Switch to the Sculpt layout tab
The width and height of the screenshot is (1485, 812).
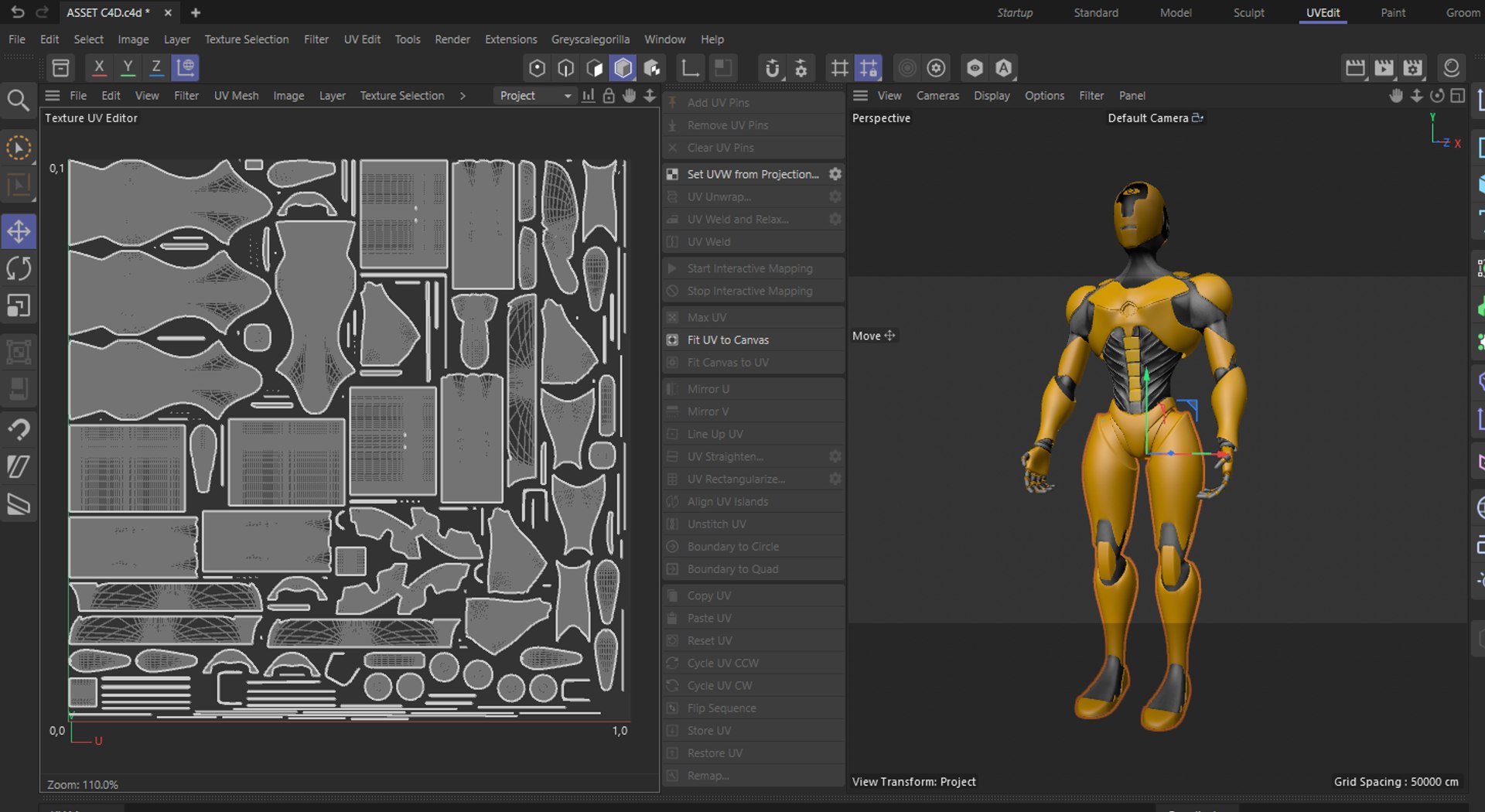[x=1248, y=13]
